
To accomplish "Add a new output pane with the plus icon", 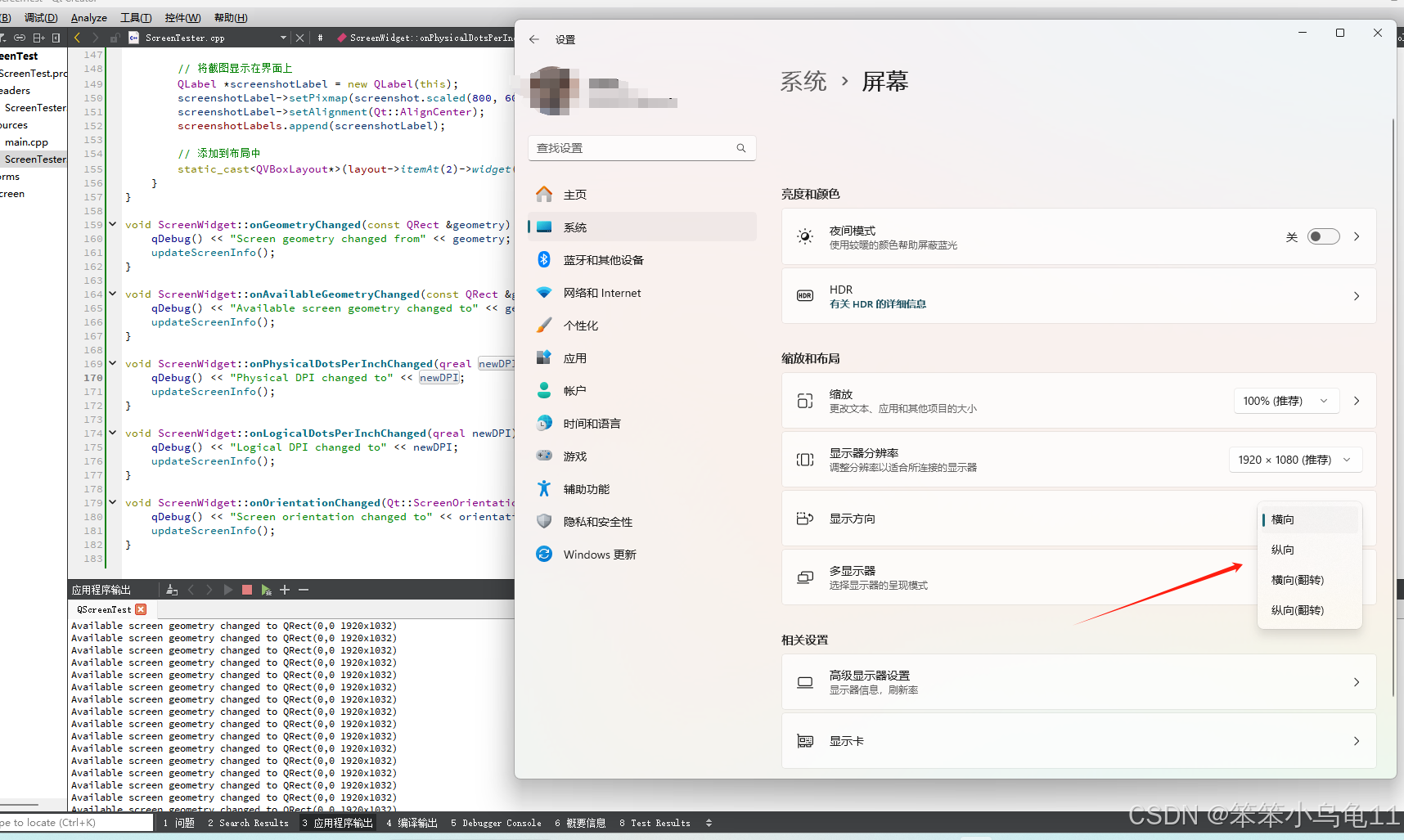I will pos(284,589).
